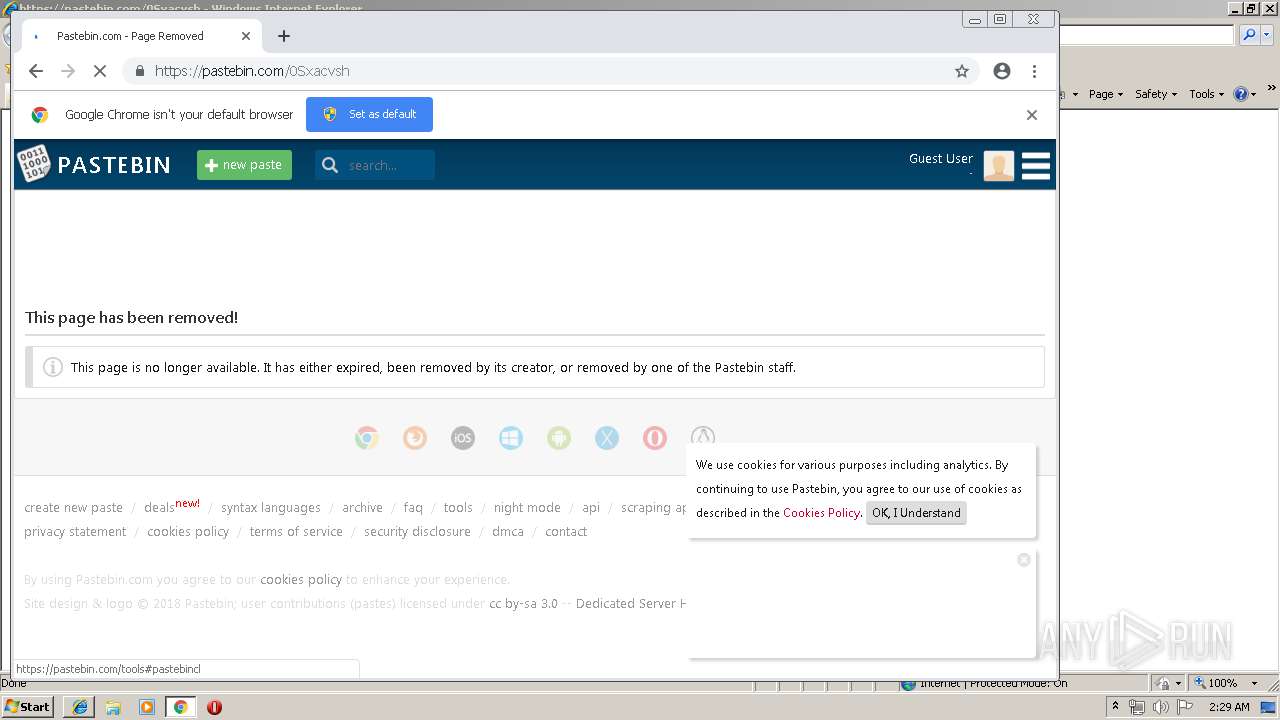Open the create new paste footer link

click(x=73, y=508)
